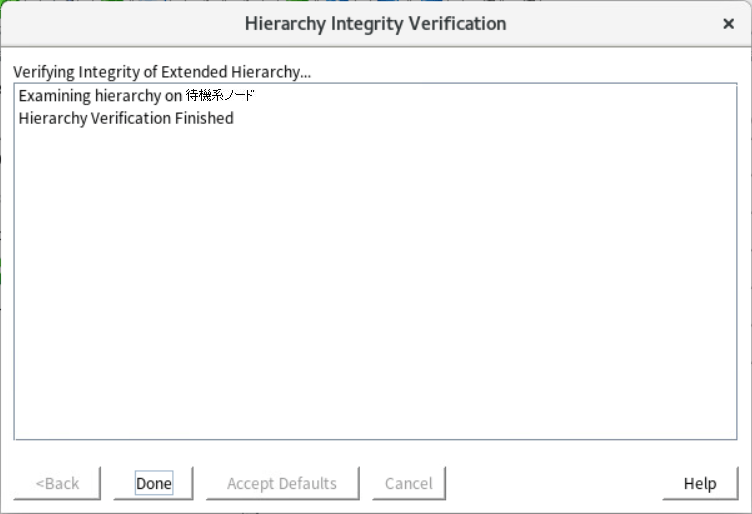The width and height of the screenshot is (752, 514).
Task: Click the greyed-out Cancel button
Action: point(409,483)
